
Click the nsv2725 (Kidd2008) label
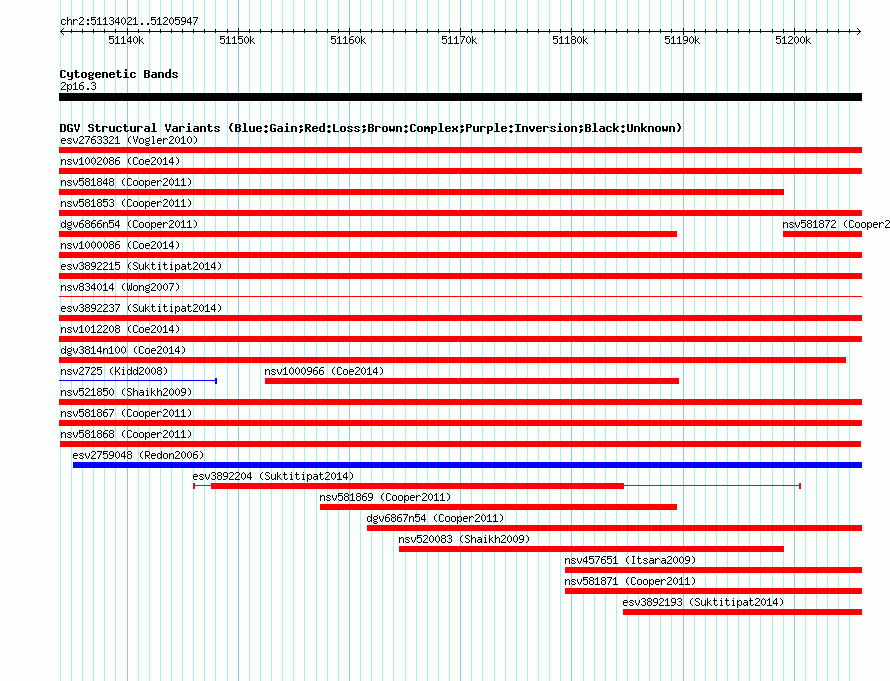click(x=114, y=371)
